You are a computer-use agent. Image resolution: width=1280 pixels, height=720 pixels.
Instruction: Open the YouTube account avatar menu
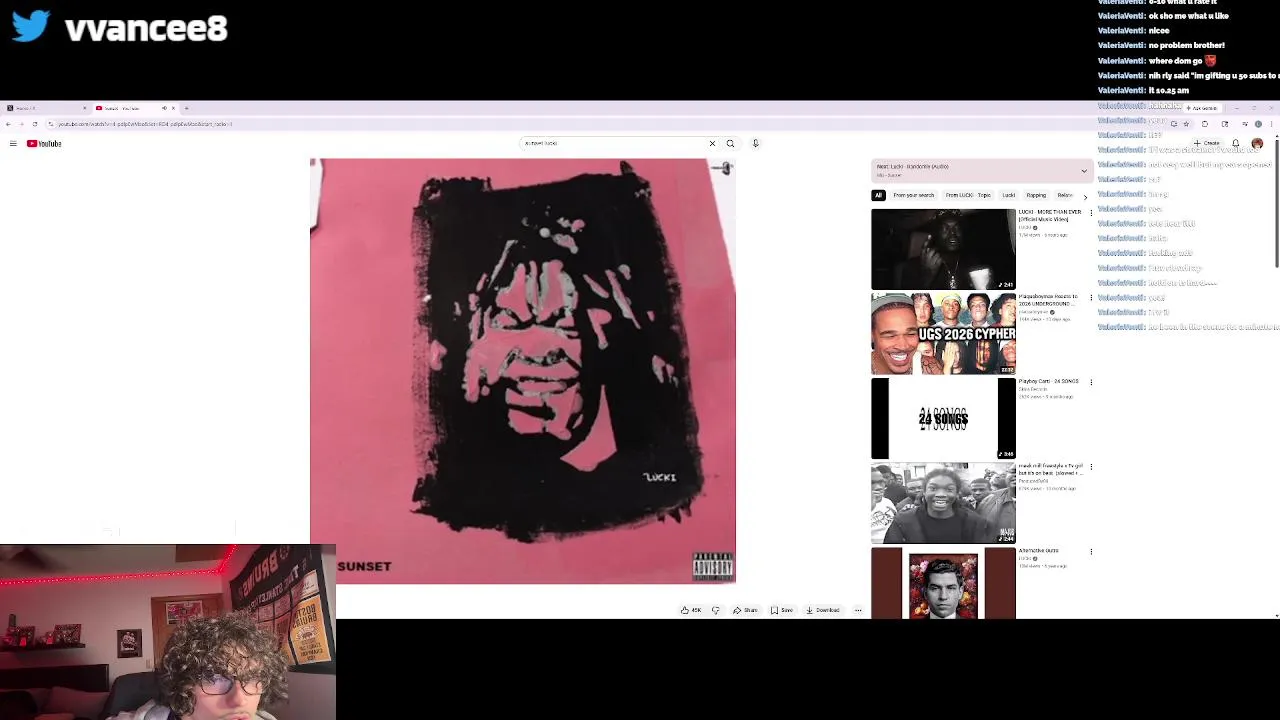(x=1257, y=143)
